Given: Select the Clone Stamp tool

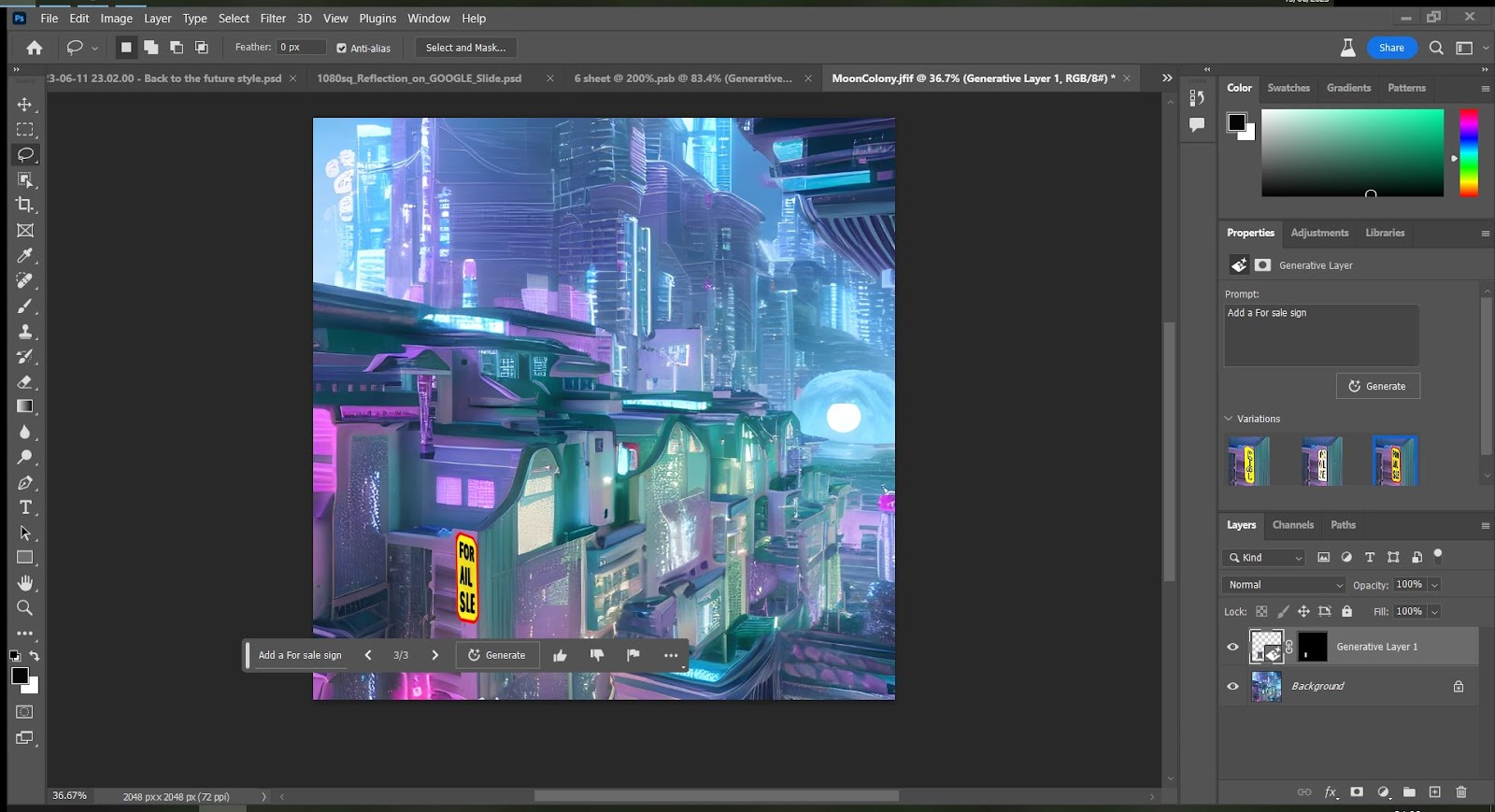Looking at the screenshot, I should click(x=25, y=331).
